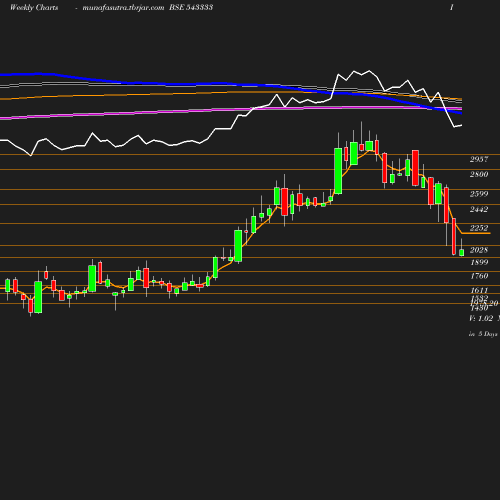The width and height of the screenshot is (500, 500).
Task: Click the tall green candle below the 2957 line
Action: 338,171
